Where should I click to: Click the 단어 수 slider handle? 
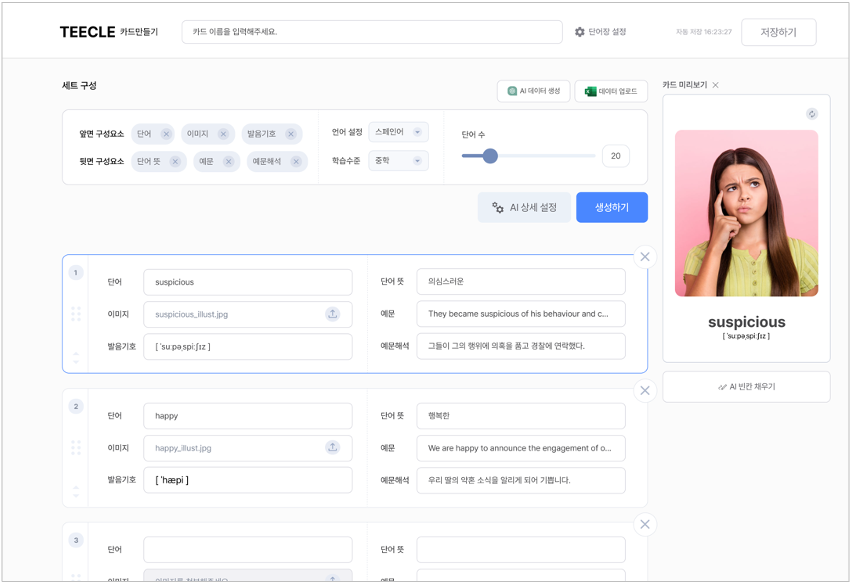pyautogui.click(x=490, y=156)
